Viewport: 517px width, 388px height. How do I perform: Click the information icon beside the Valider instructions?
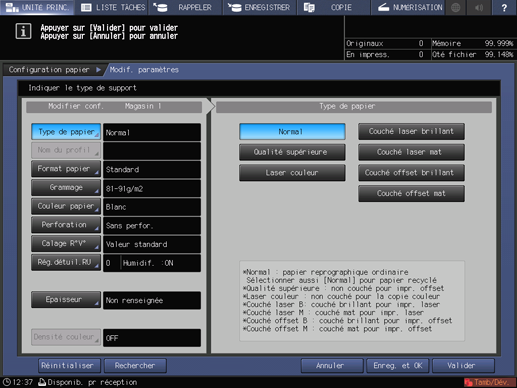[x=23, y=32]
